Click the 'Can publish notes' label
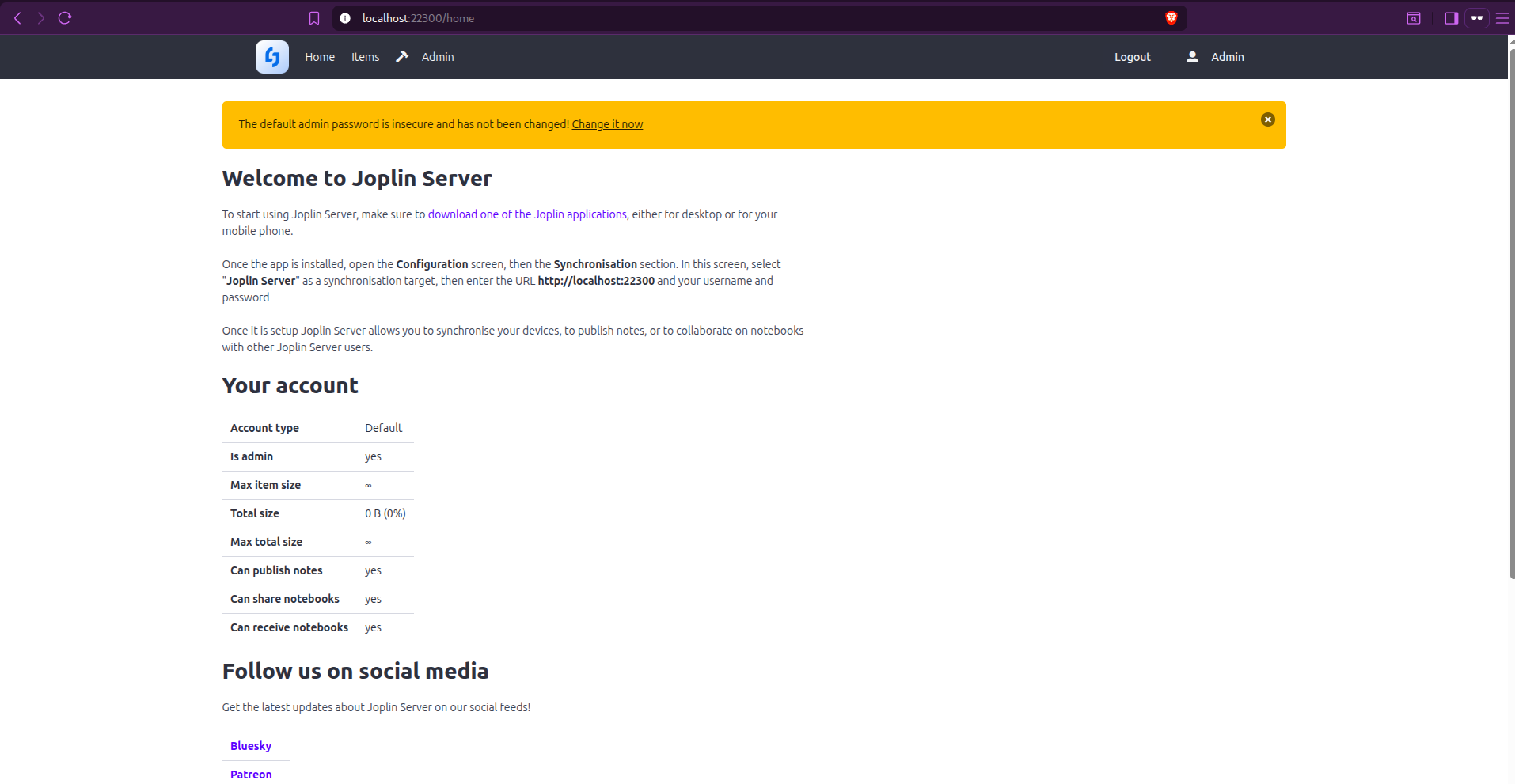This screenshot has height=784, width=1515. click(x=276, y=570)
